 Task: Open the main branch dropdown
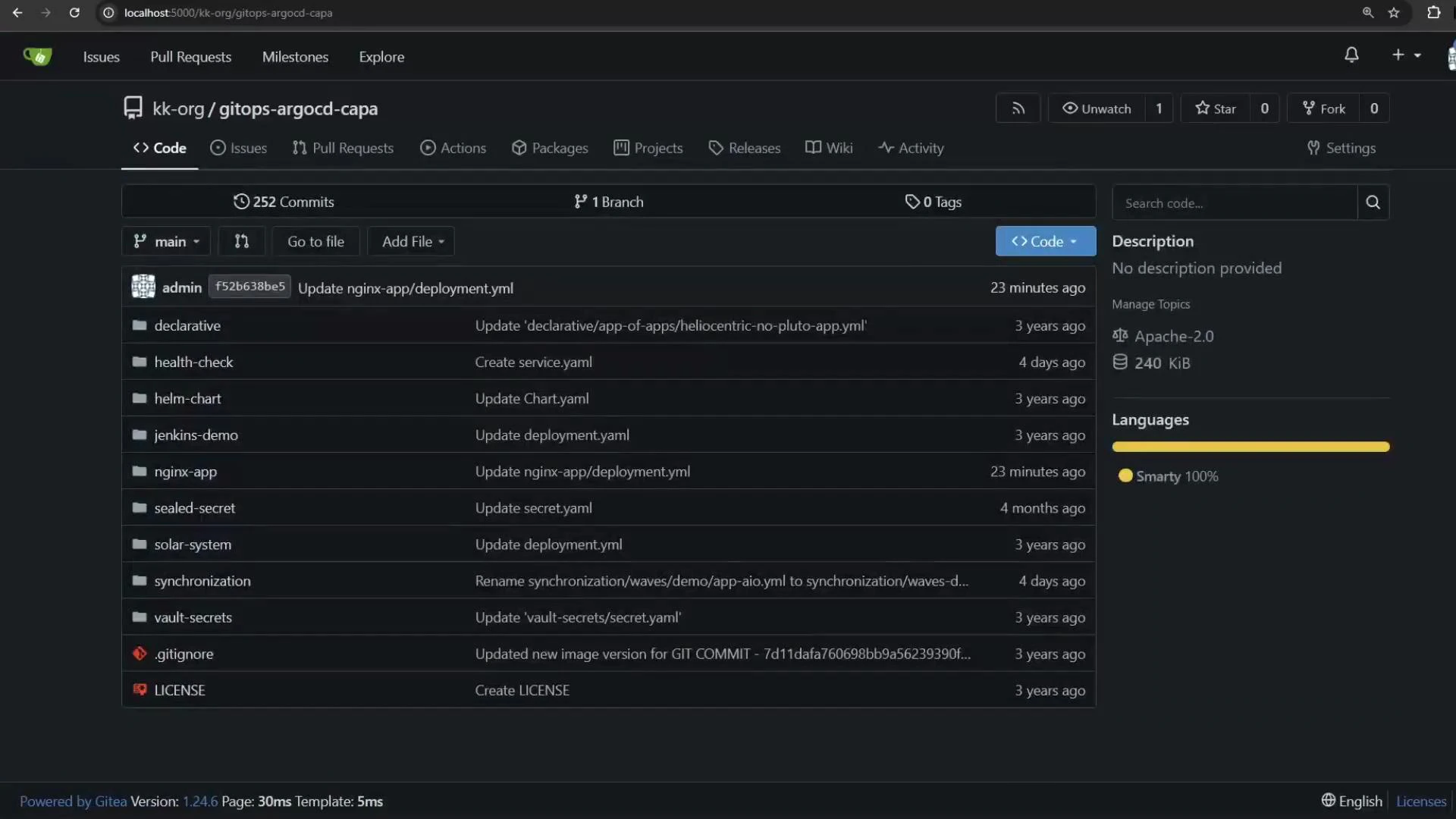[x=165, y=241]
